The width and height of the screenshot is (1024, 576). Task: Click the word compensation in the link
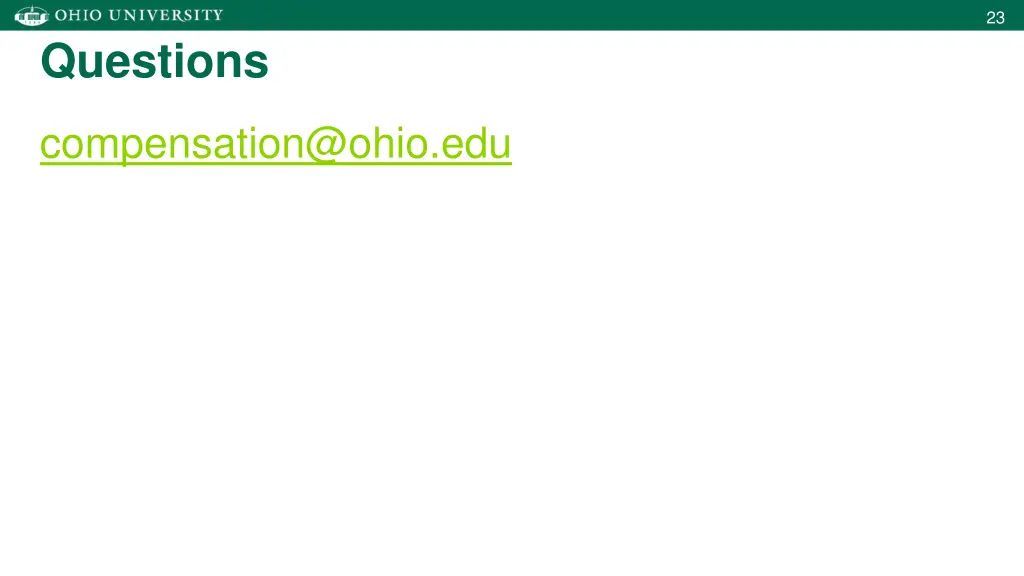click(172, 145)
